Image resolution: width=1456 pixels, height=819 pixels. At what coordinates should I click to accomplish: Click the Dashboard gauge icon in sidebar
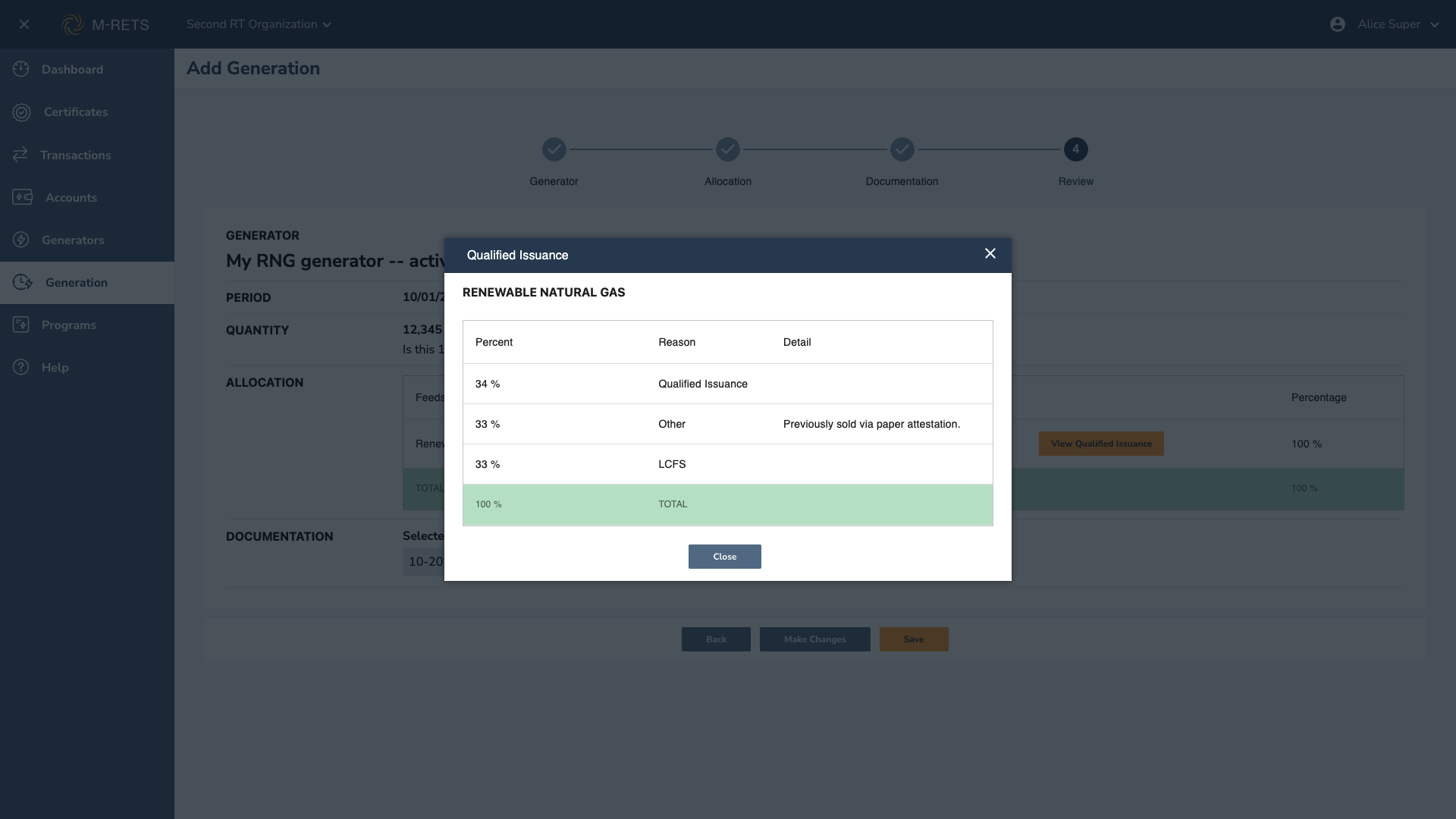[21, 69]
